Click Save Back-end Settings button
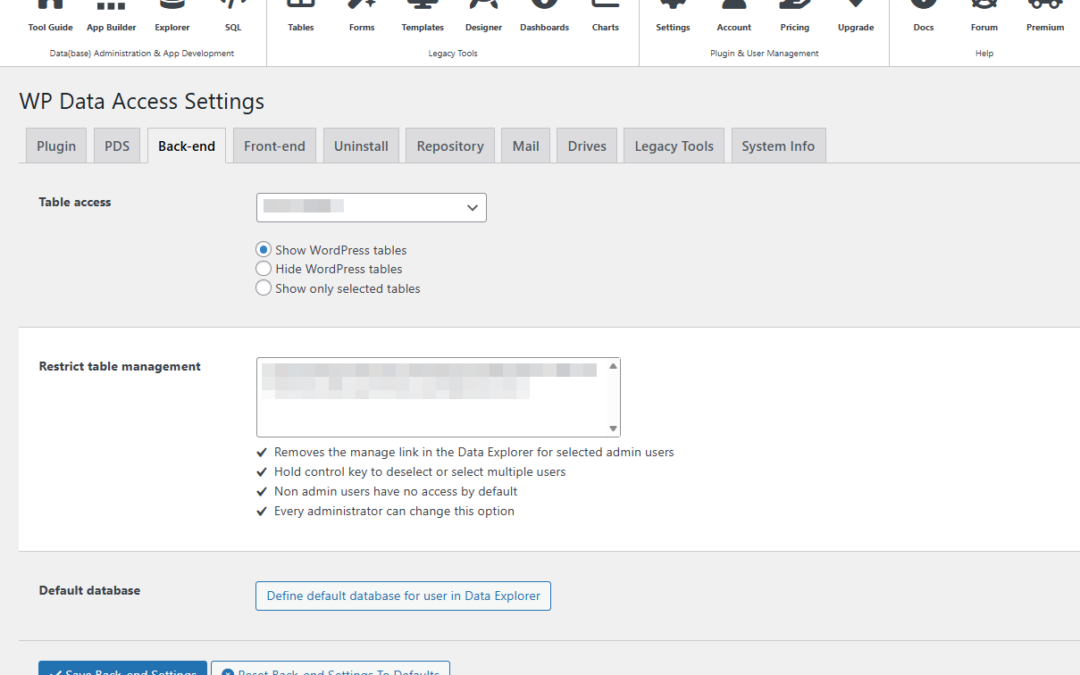The width and height of the screenshot is (1080, 675). (123, 668)
